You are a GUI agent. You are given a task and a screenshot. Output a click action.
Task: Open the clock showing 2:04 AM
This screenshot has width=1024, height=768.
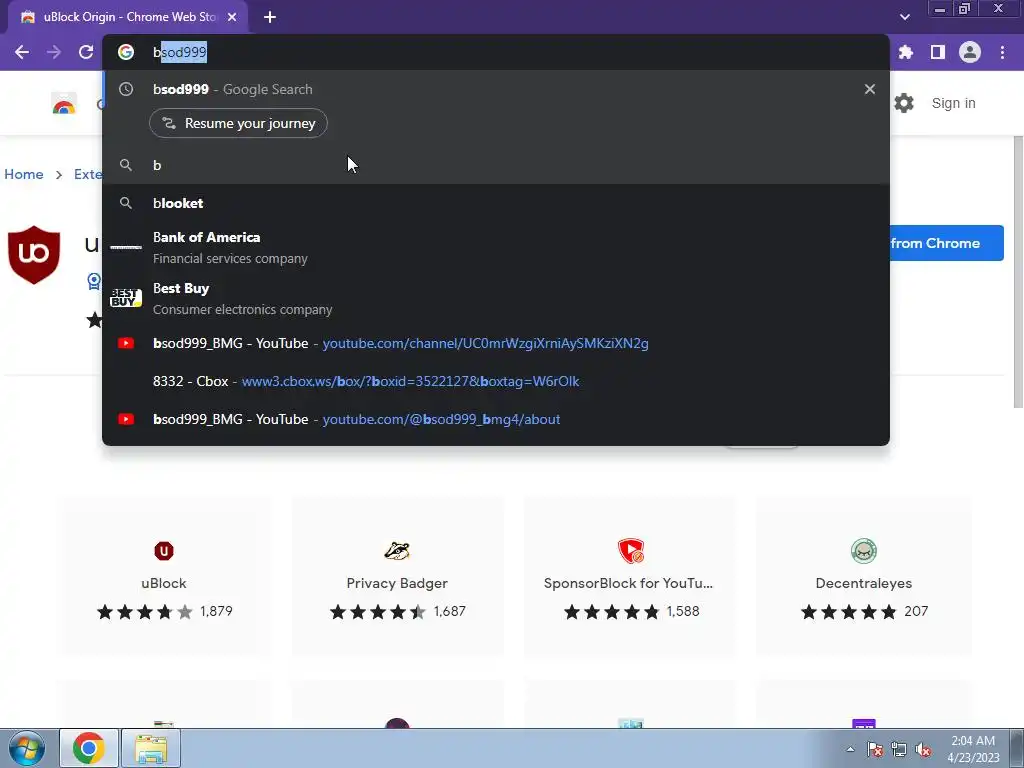tap(974, 749)
